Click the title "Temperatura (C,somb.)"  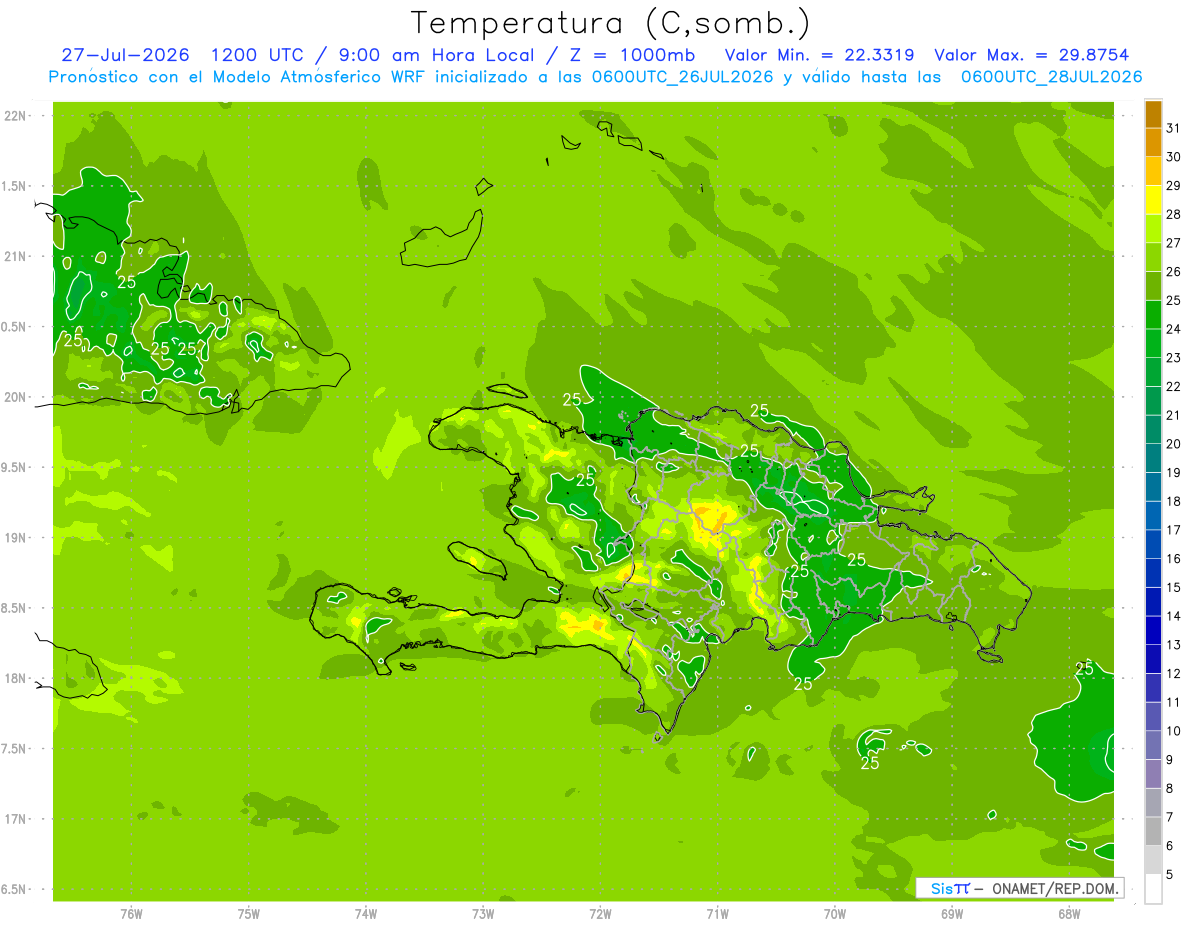(x=609, y=24)
